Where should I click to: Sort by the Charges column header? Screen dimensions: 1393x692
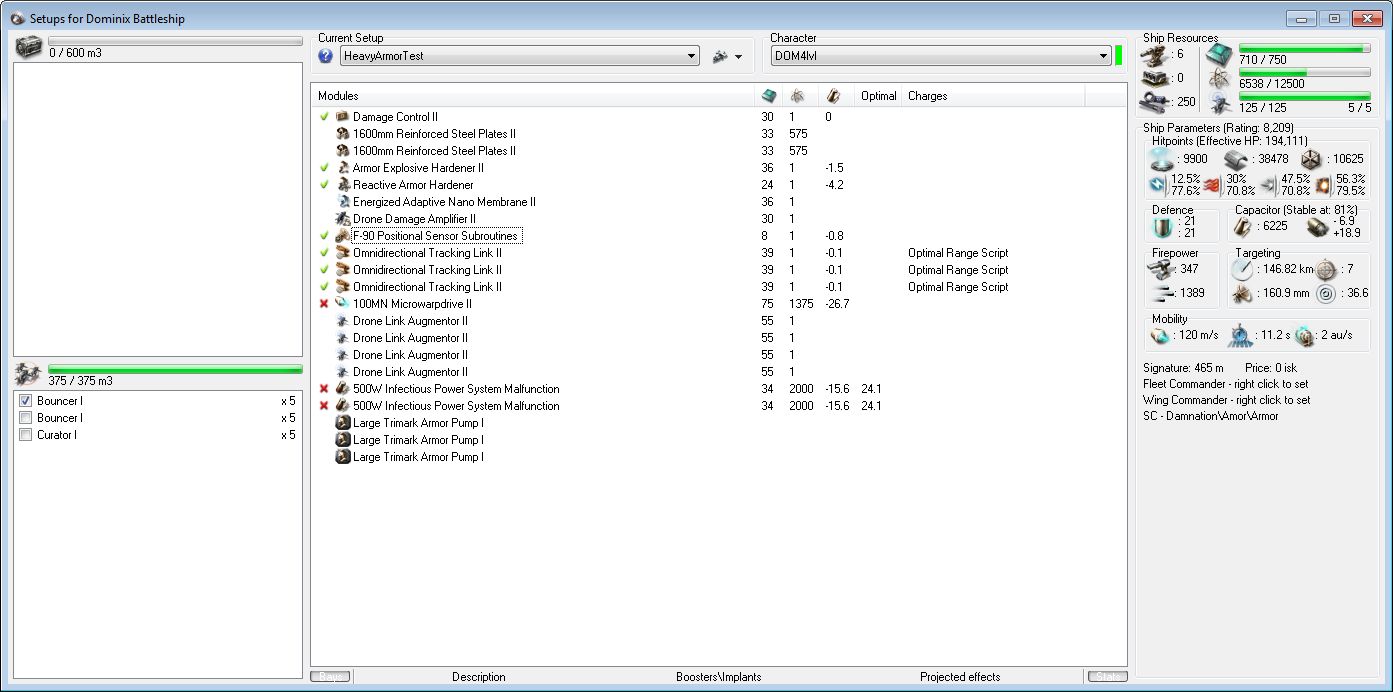tap(993, 96)
